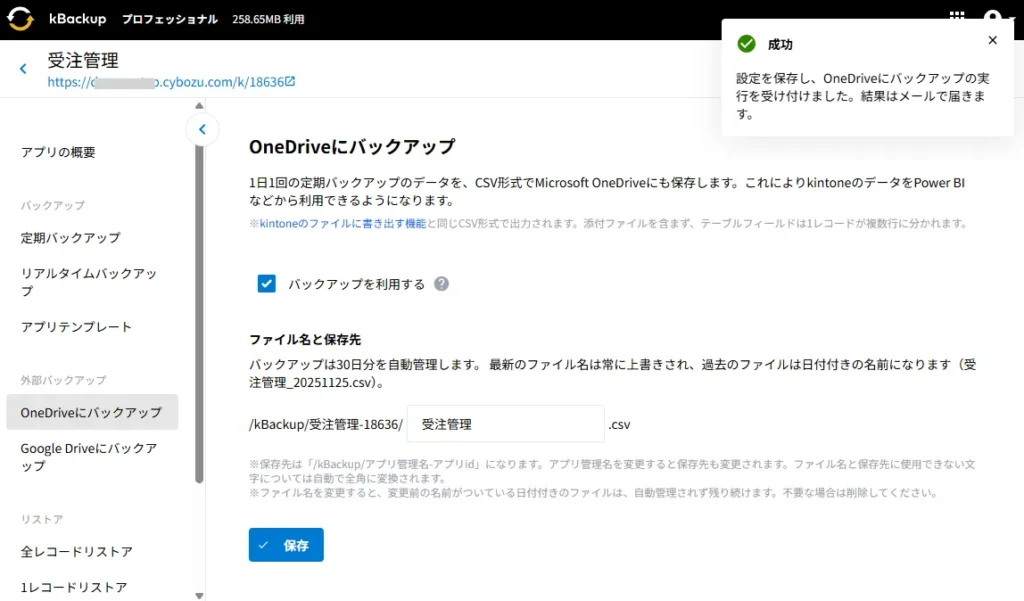Collapse the sidebar using the circular arrow

(203, 129)
